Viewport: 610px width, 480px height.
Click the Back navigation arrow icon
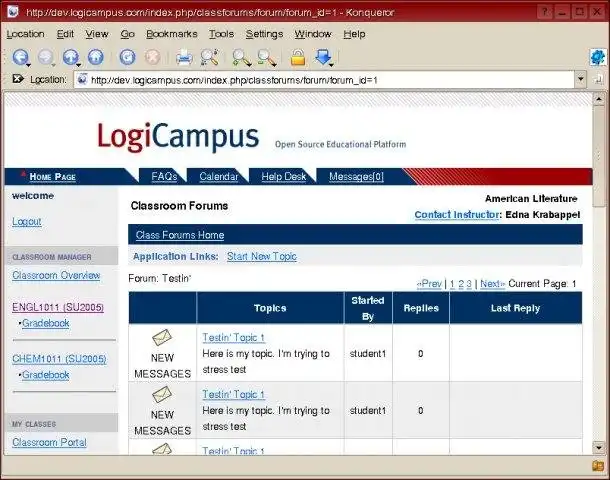20,57
